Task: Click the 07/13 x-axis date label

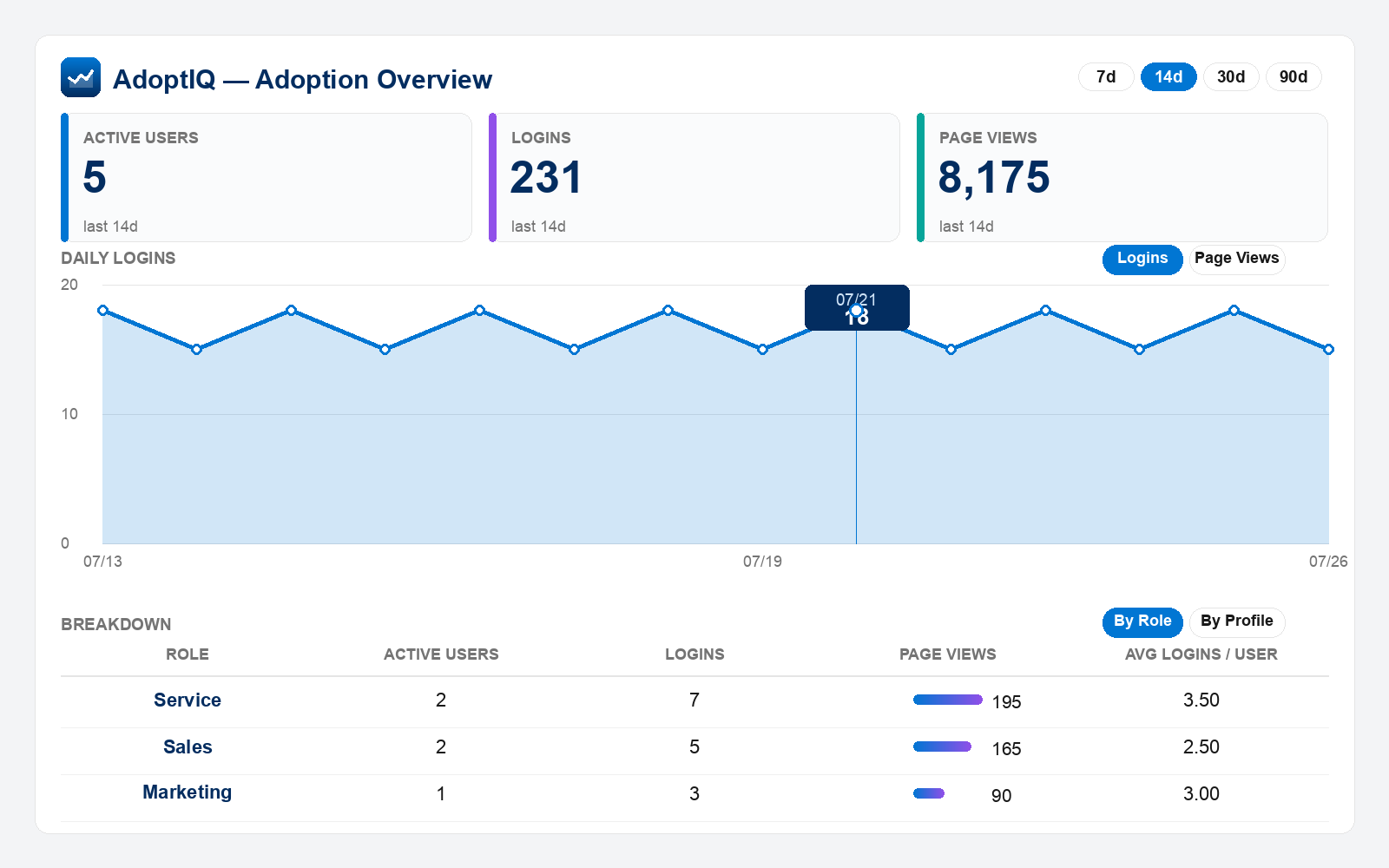Action: pyautogui.click(x=102, y=562)
